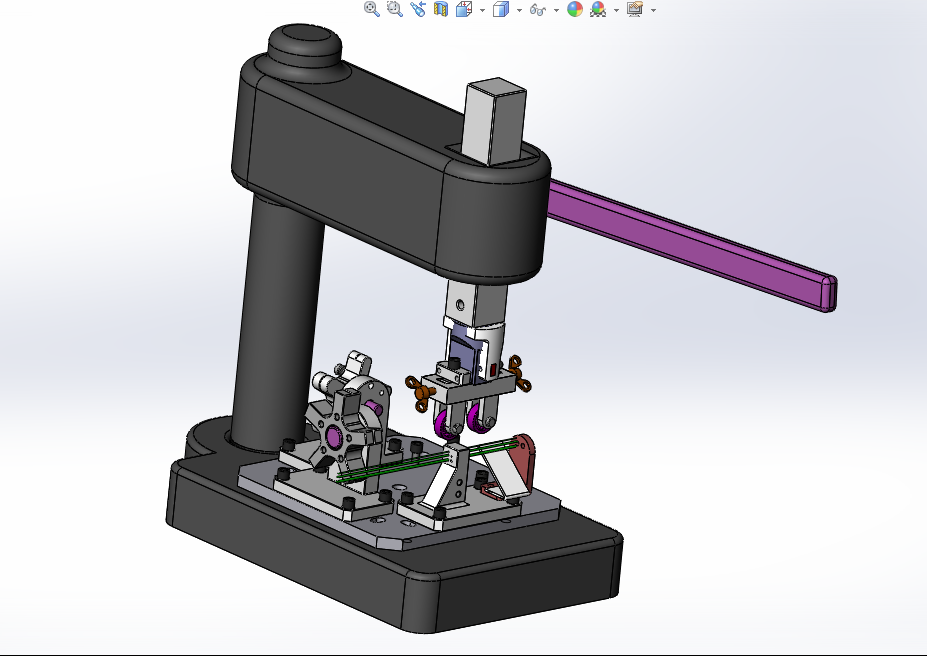Screen dimensions: 927x656
Task: Open Edit Appearance color ball
Action: [x=575, y=9]
